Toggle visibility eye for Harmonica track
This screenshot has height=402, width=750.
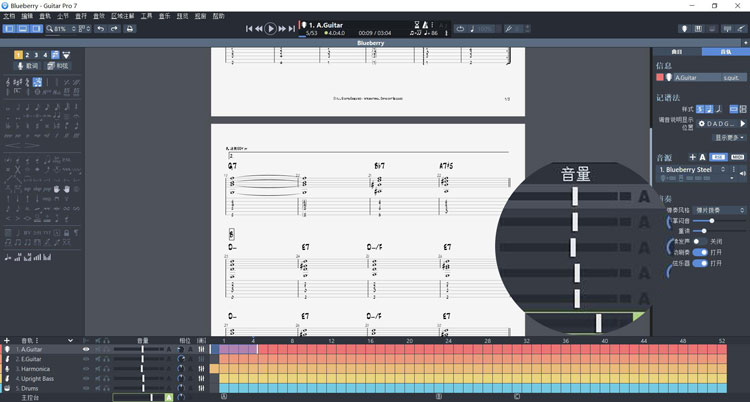86,369
